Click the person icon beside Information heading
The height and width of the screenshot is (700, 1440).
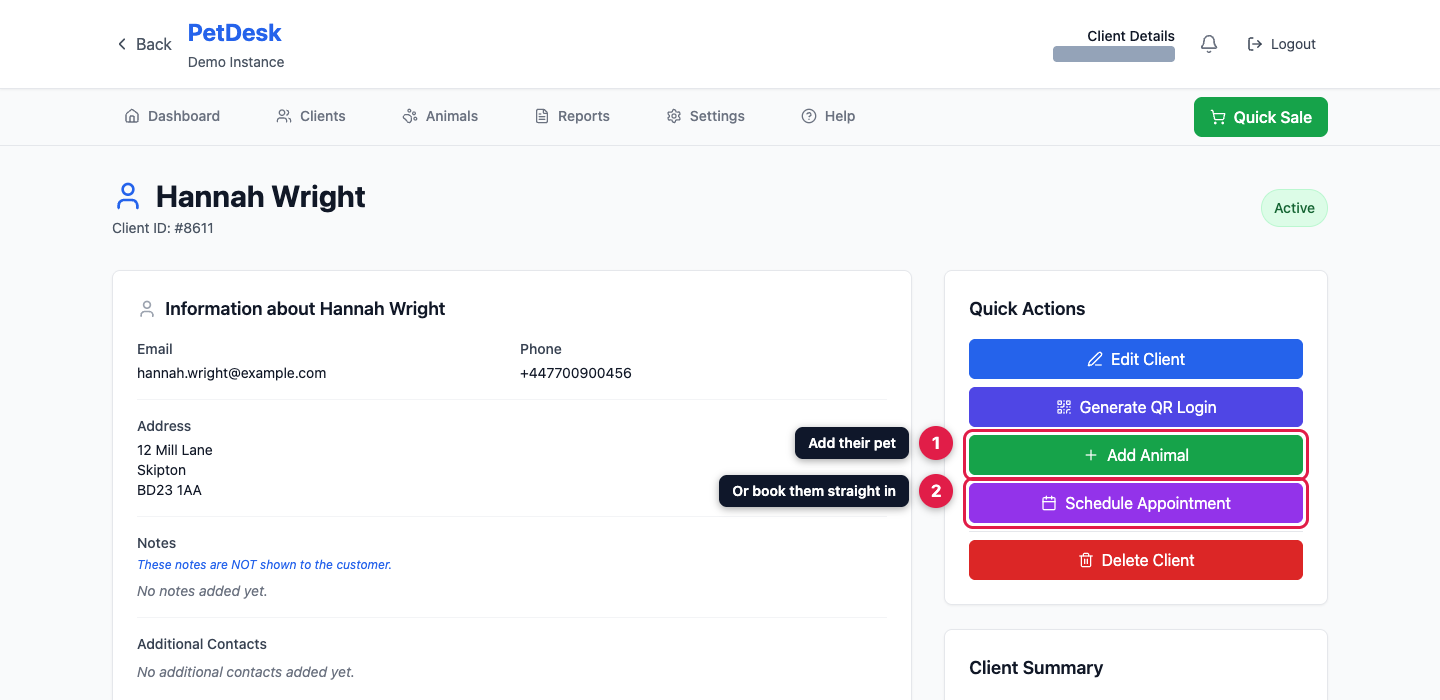pos(147,309)
